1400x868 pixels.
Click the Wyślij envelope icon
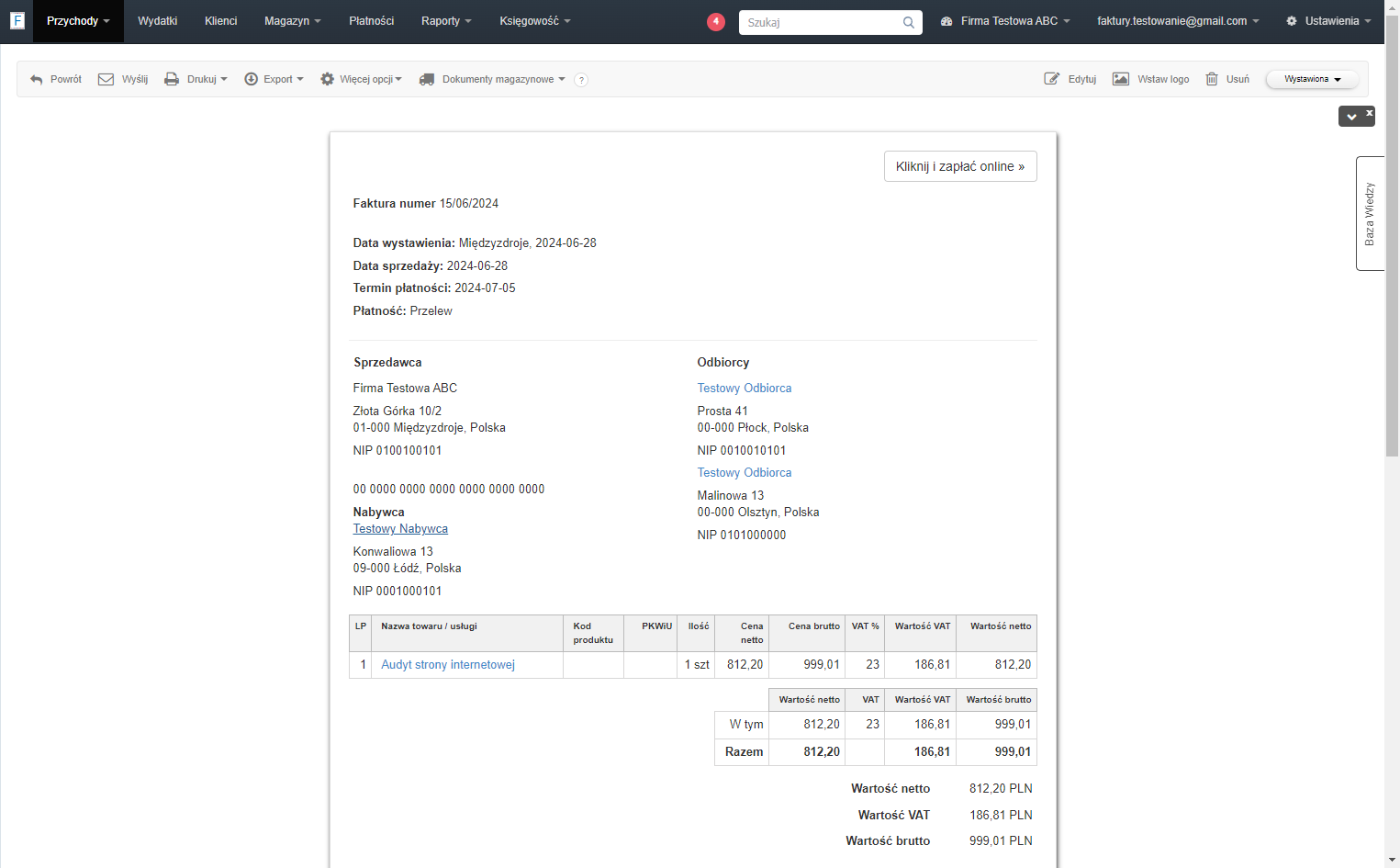[106, 80]
